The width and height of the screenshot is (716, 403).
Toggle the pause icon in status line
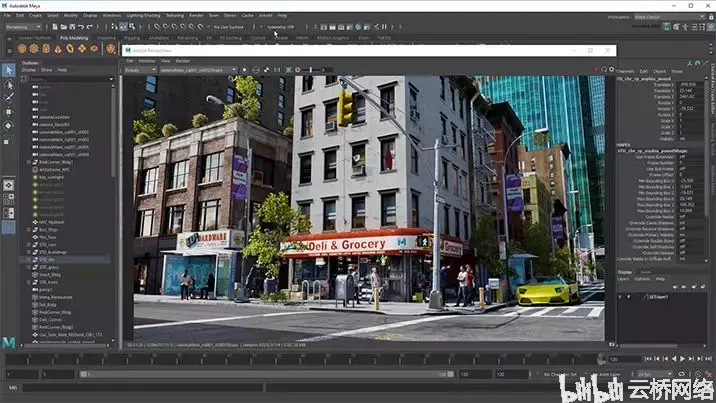(x=384, y=27)
